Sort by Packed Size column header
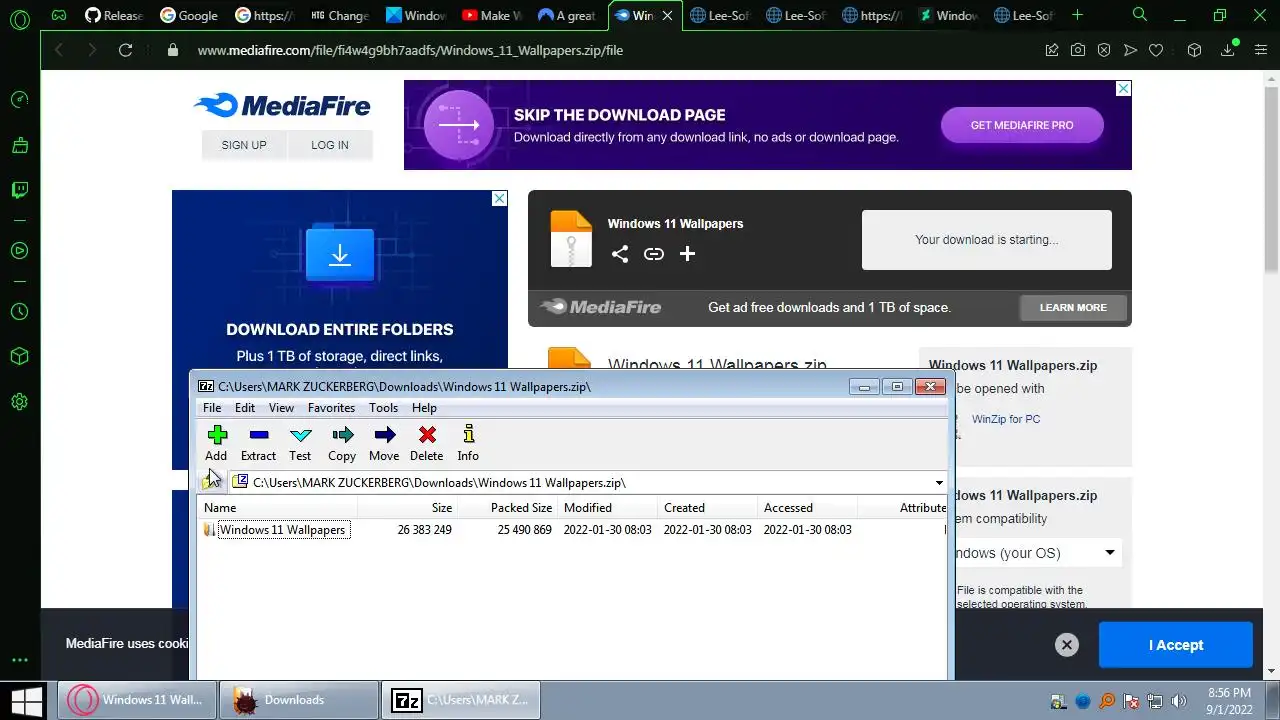Viewport: 1280px width, 720px height. [x=507, y=508]
